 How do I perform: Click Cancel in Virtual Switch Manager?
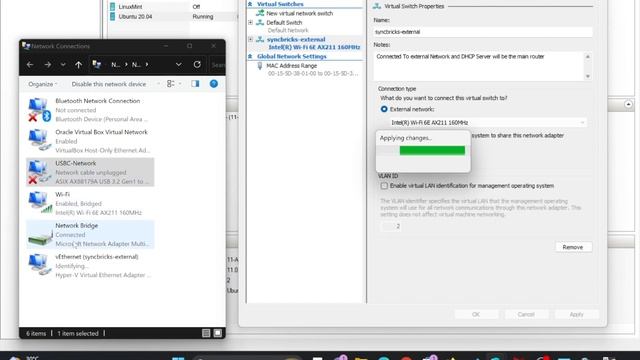[526, 314]
